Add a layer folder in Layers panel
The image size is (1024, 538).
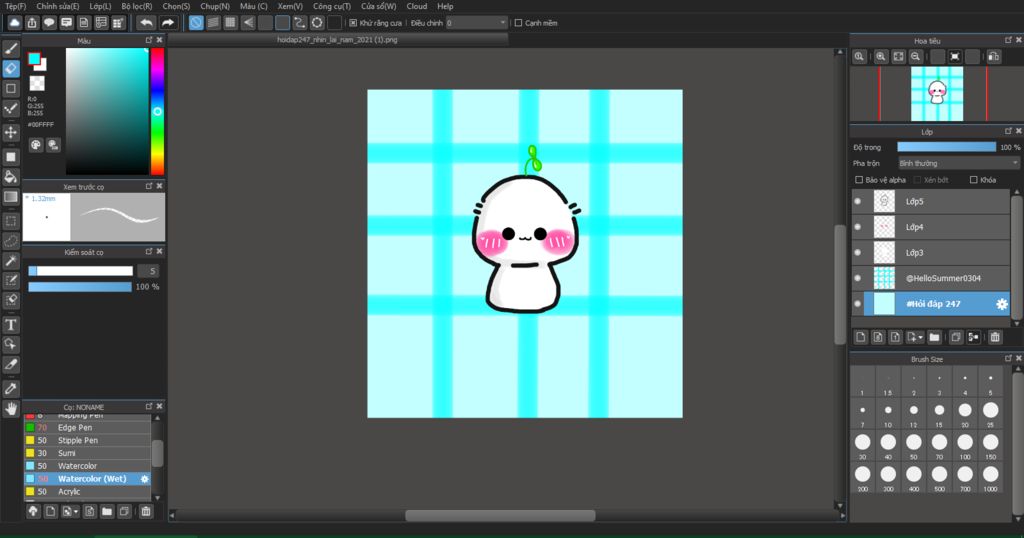click(x=935, y=337)
